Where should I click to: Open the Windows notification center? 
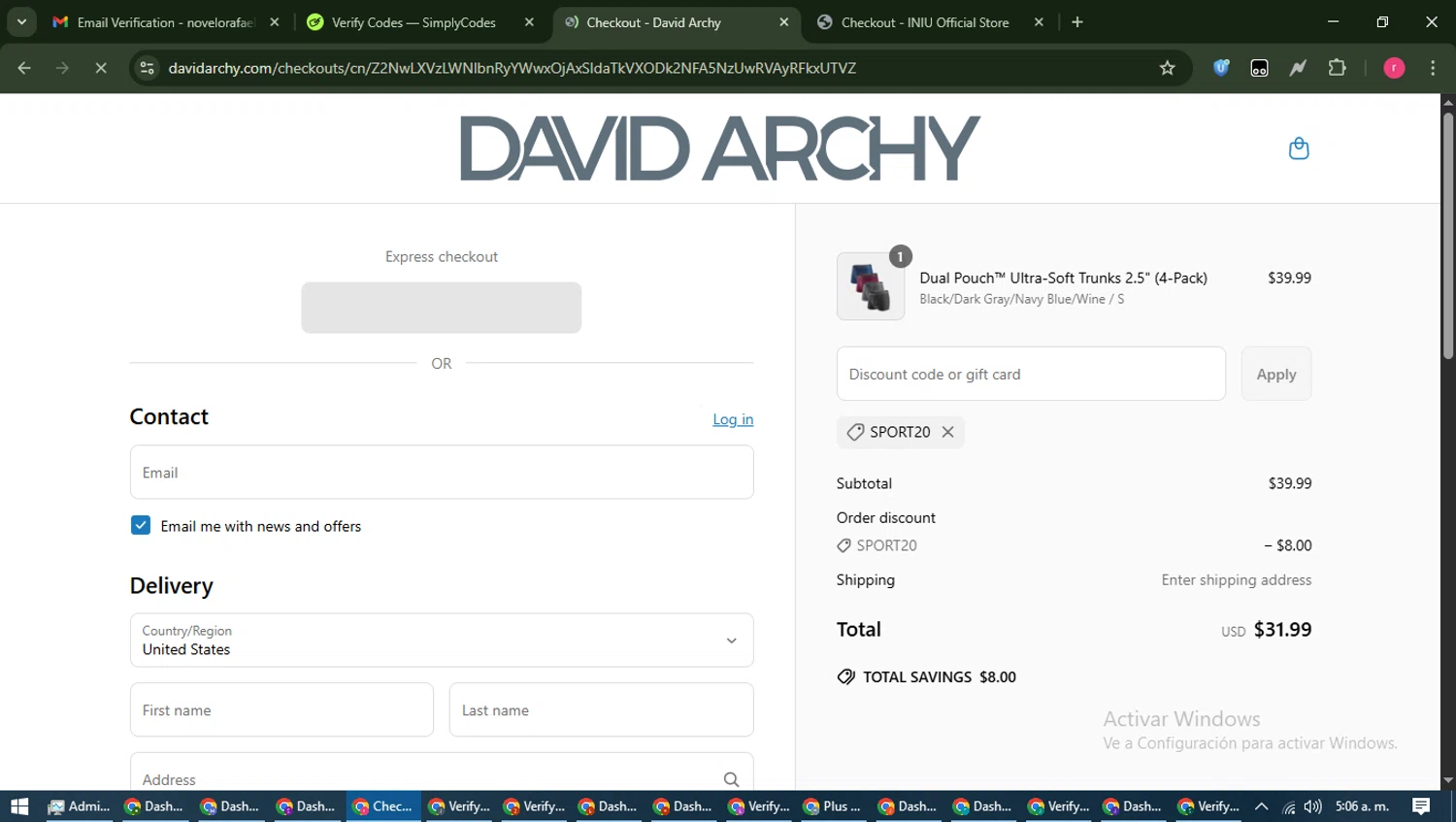1421,806
